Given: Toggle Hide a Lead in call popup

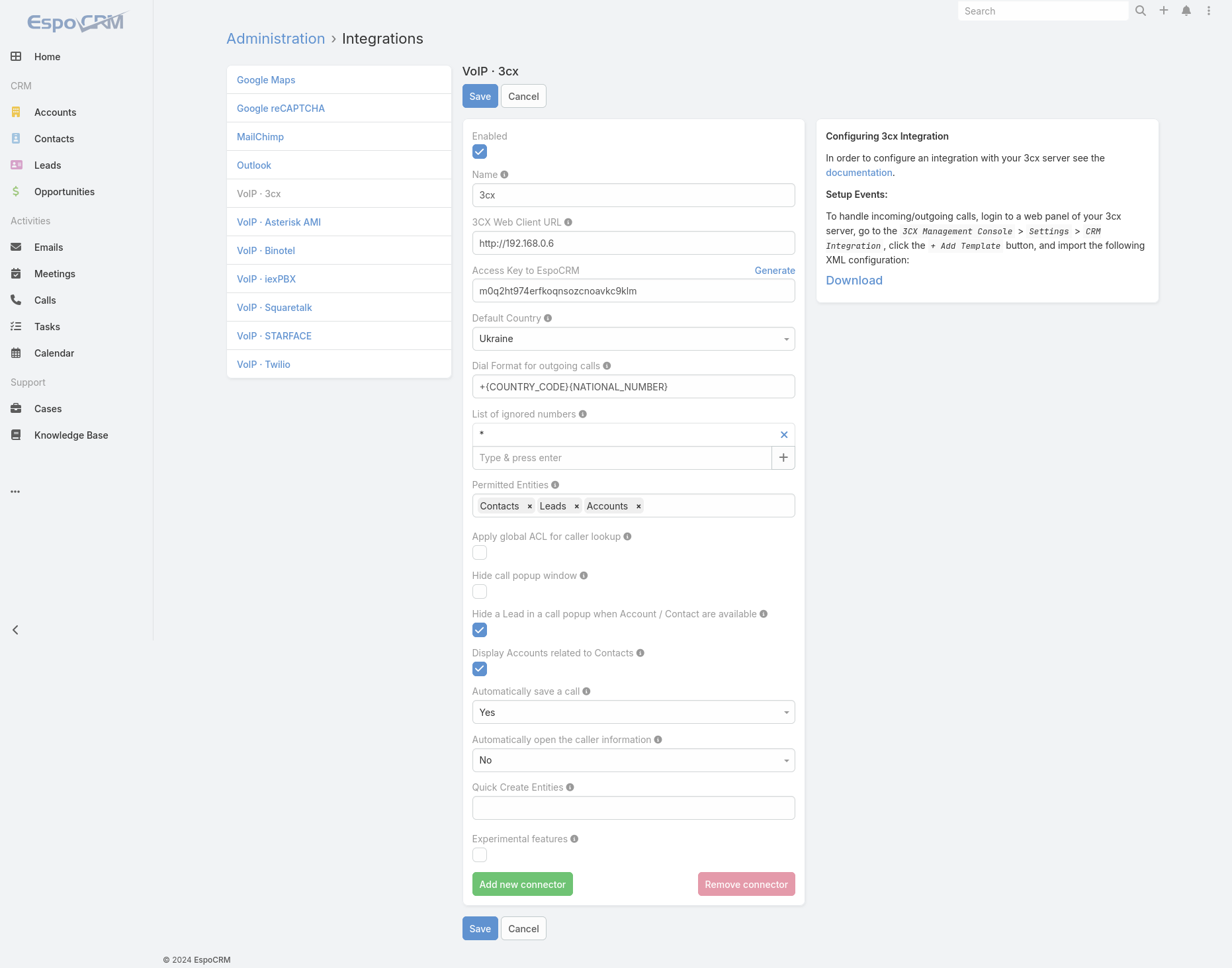Looking at the screenshot, I should coord(480,630).
